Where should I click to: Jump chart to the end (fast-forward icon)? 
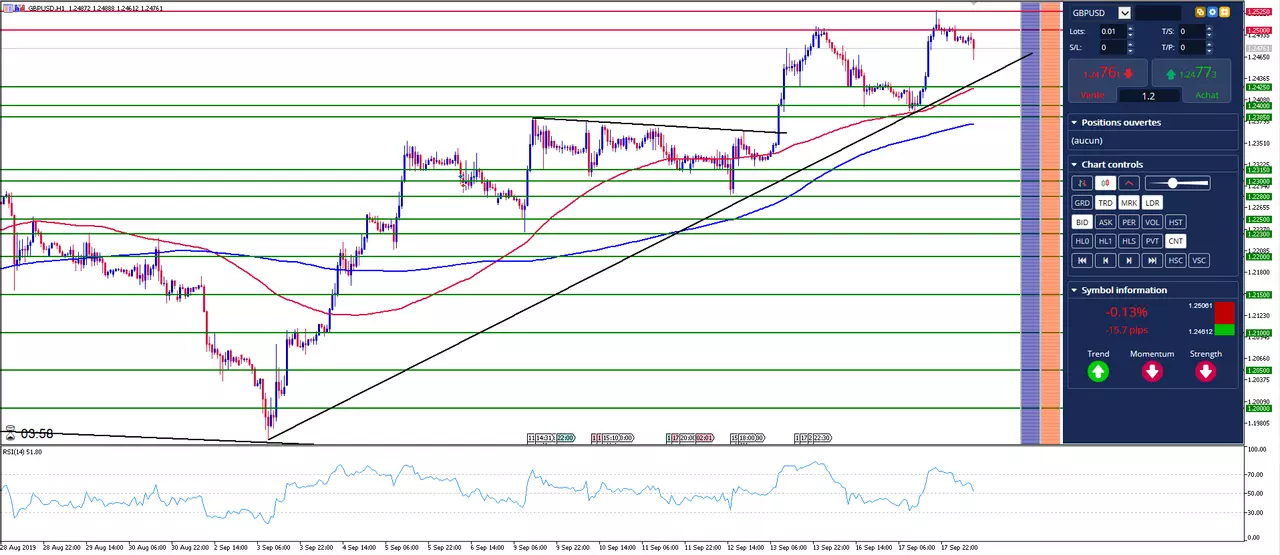click(x=1152, y=260)
